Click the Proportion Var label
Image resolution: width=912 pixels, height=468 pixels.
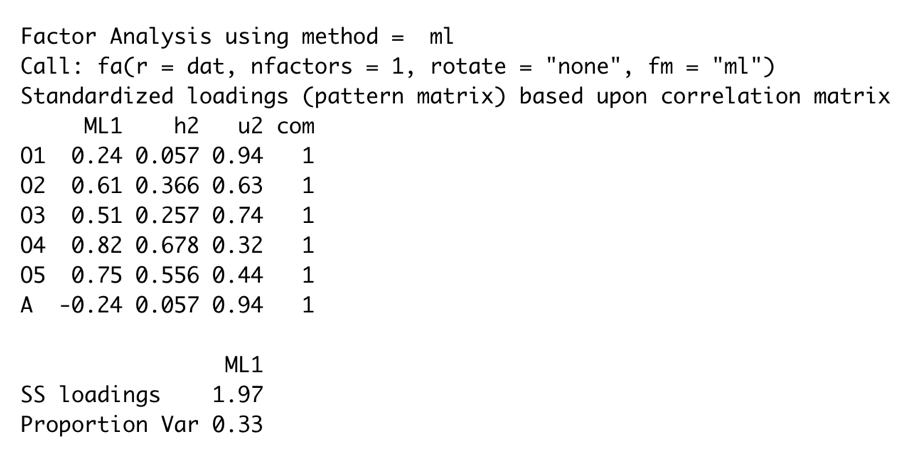pyautogui.click(x=111, y=424)
